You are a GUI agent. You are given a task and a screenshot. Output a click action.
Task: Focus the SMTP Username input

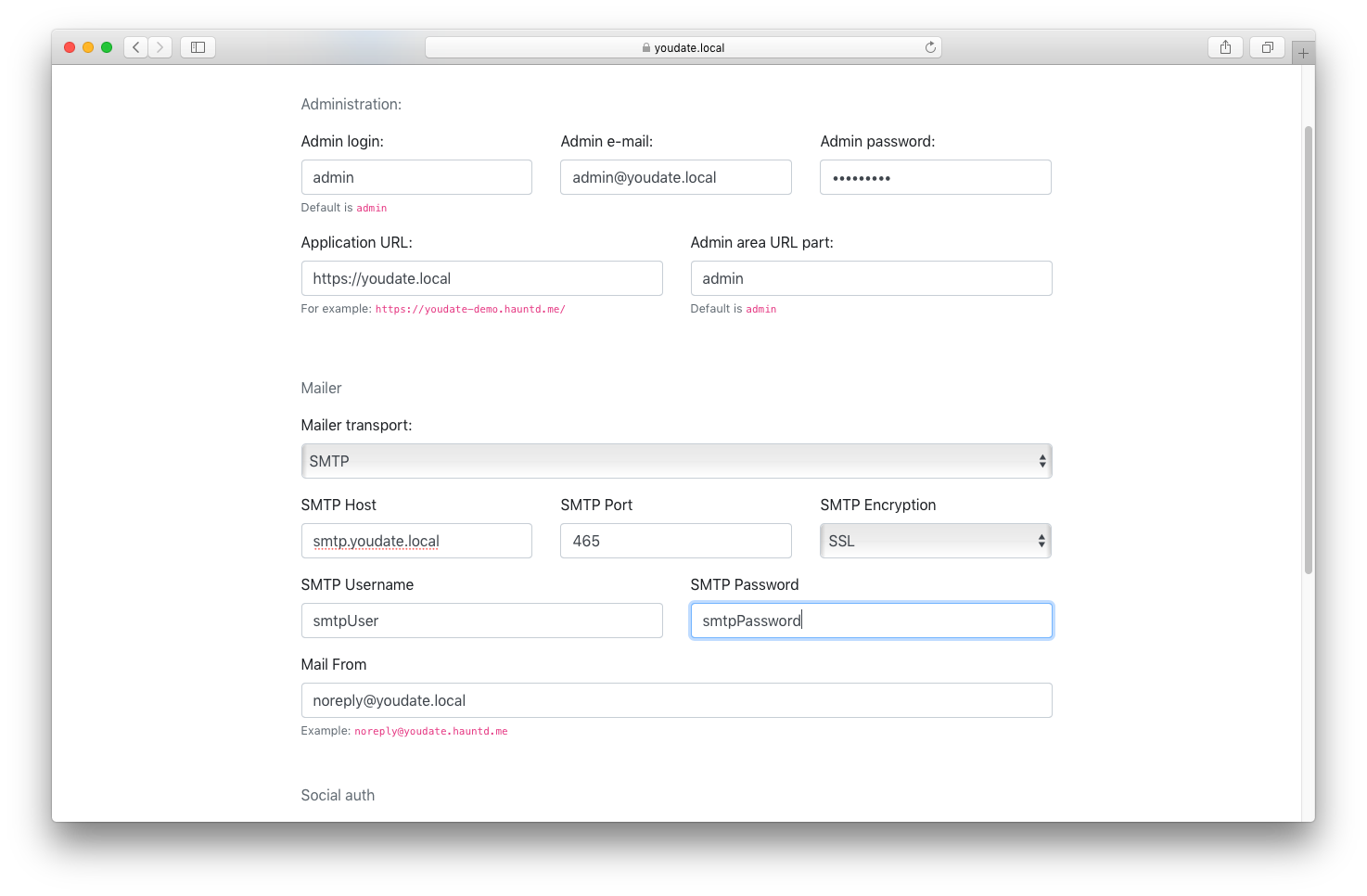(481, 621)
